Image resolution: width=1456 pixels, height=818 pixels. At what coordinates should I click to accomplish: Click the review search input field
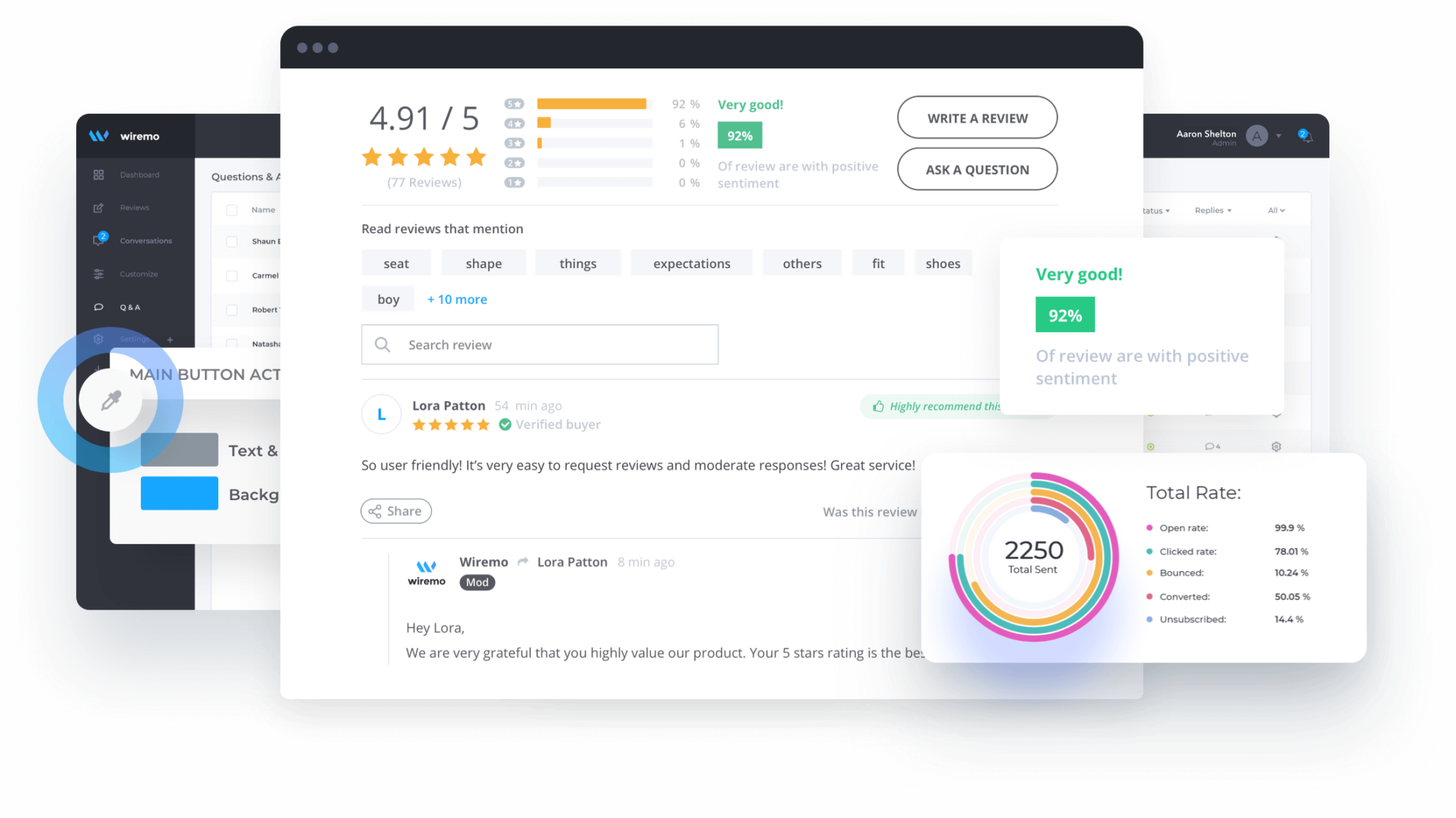540,344
